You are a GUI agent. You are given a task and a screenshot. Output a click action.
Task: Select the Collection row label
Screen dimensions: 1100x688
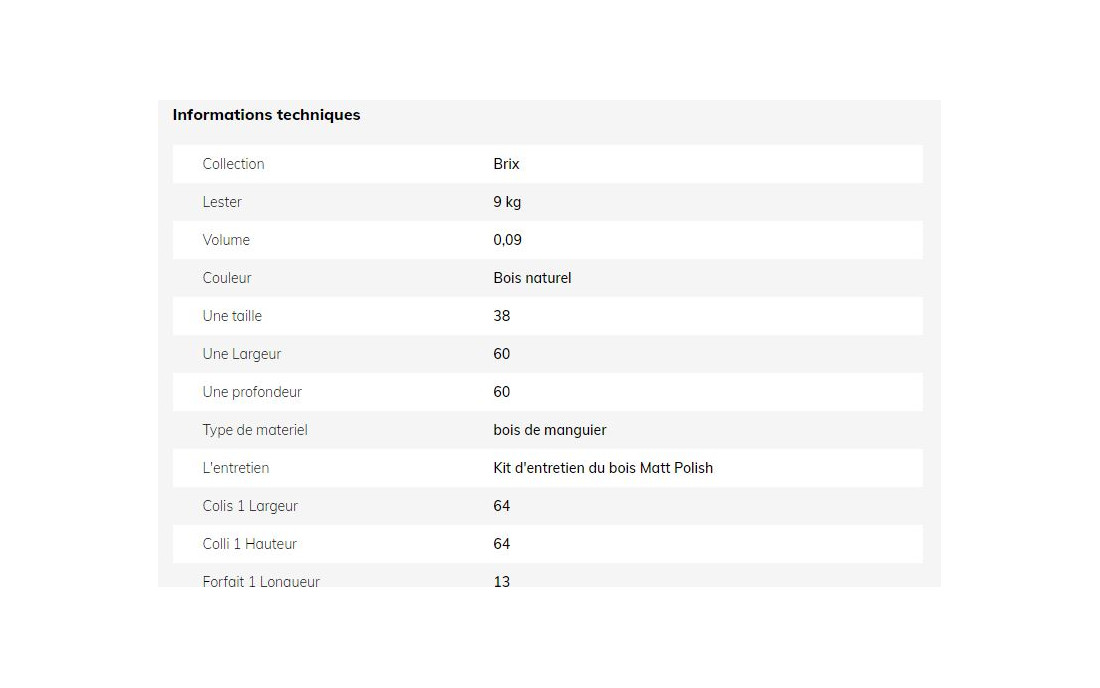click(234, 164)
